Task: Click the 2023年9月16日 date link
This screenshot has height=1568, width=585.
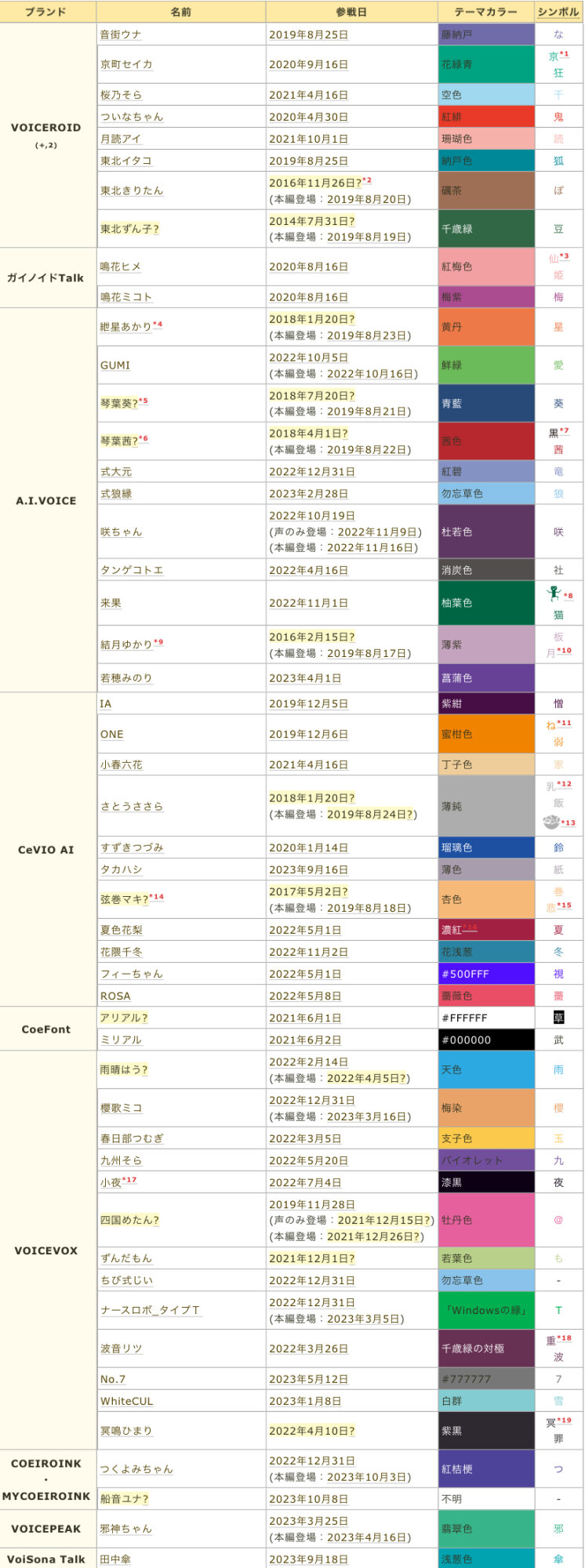Action: coord(308,869)
